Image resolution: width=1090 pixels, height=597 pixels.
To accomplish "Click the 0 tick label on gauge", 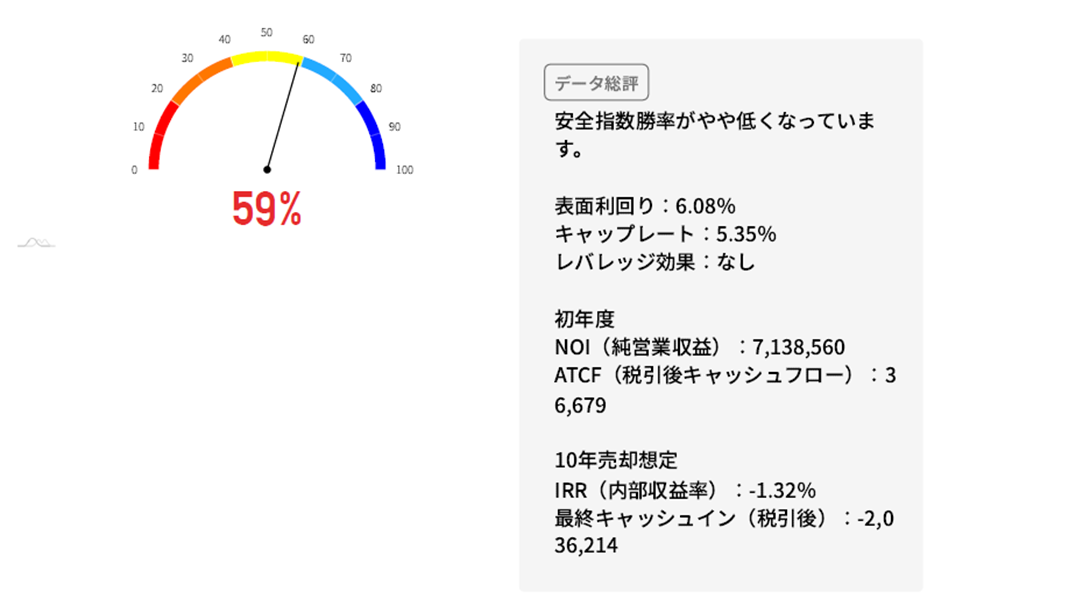I will [x=135, y=170].
